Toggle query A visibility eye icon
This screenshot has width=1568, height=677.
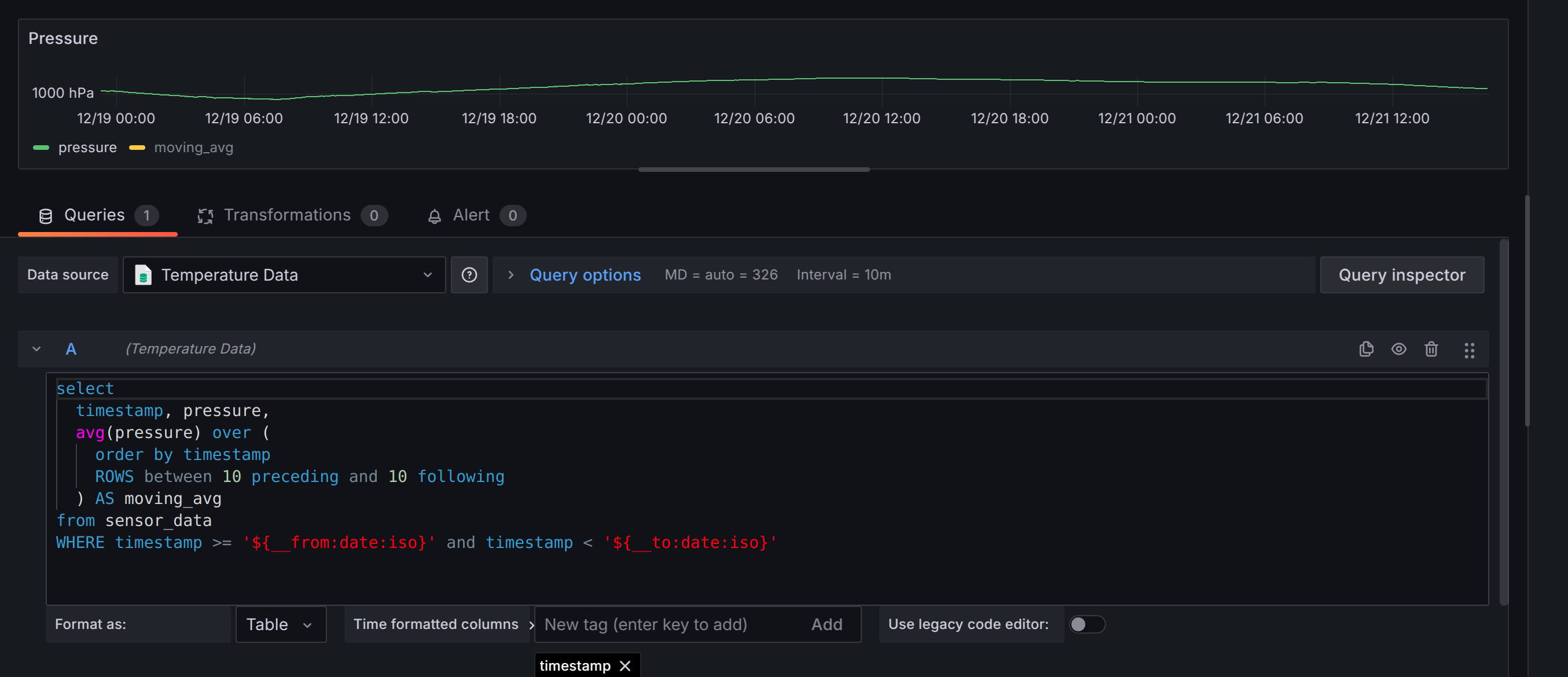1398,349
